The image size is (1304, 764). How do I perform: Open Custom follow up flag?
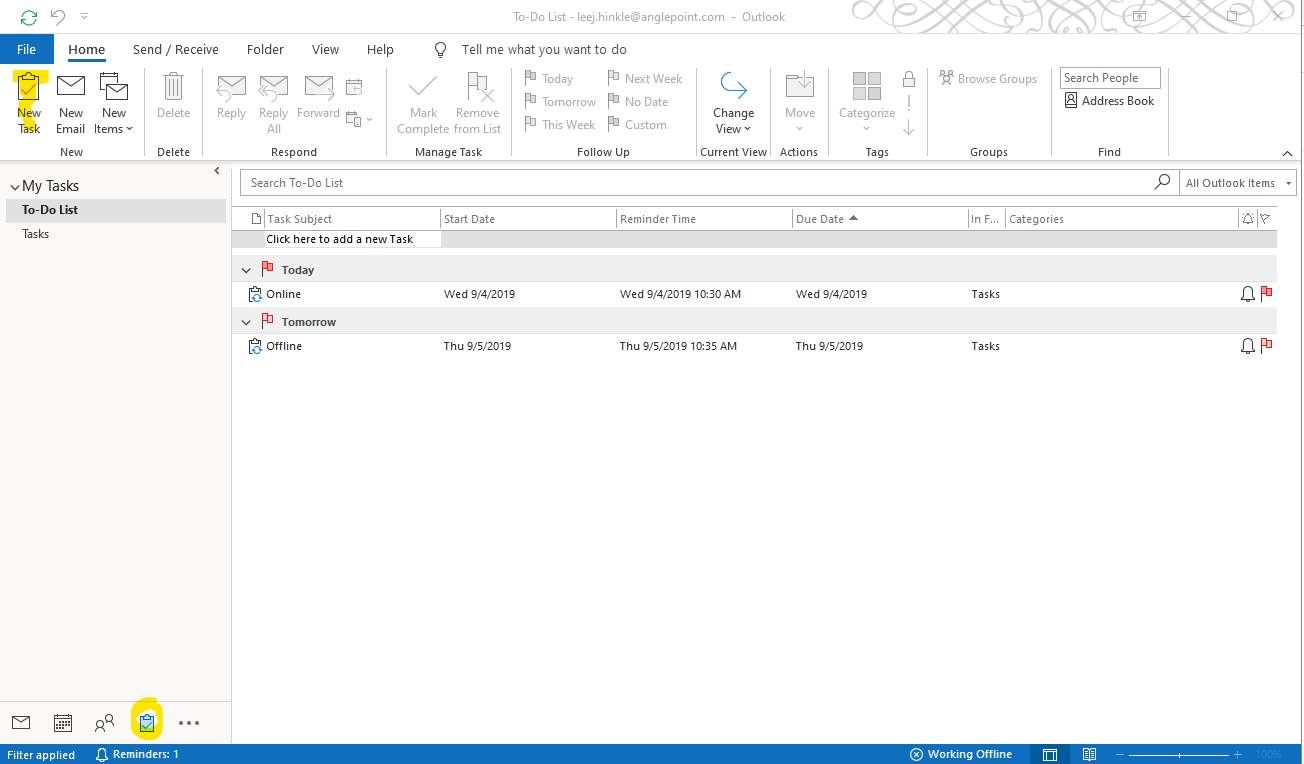(637, 125)
